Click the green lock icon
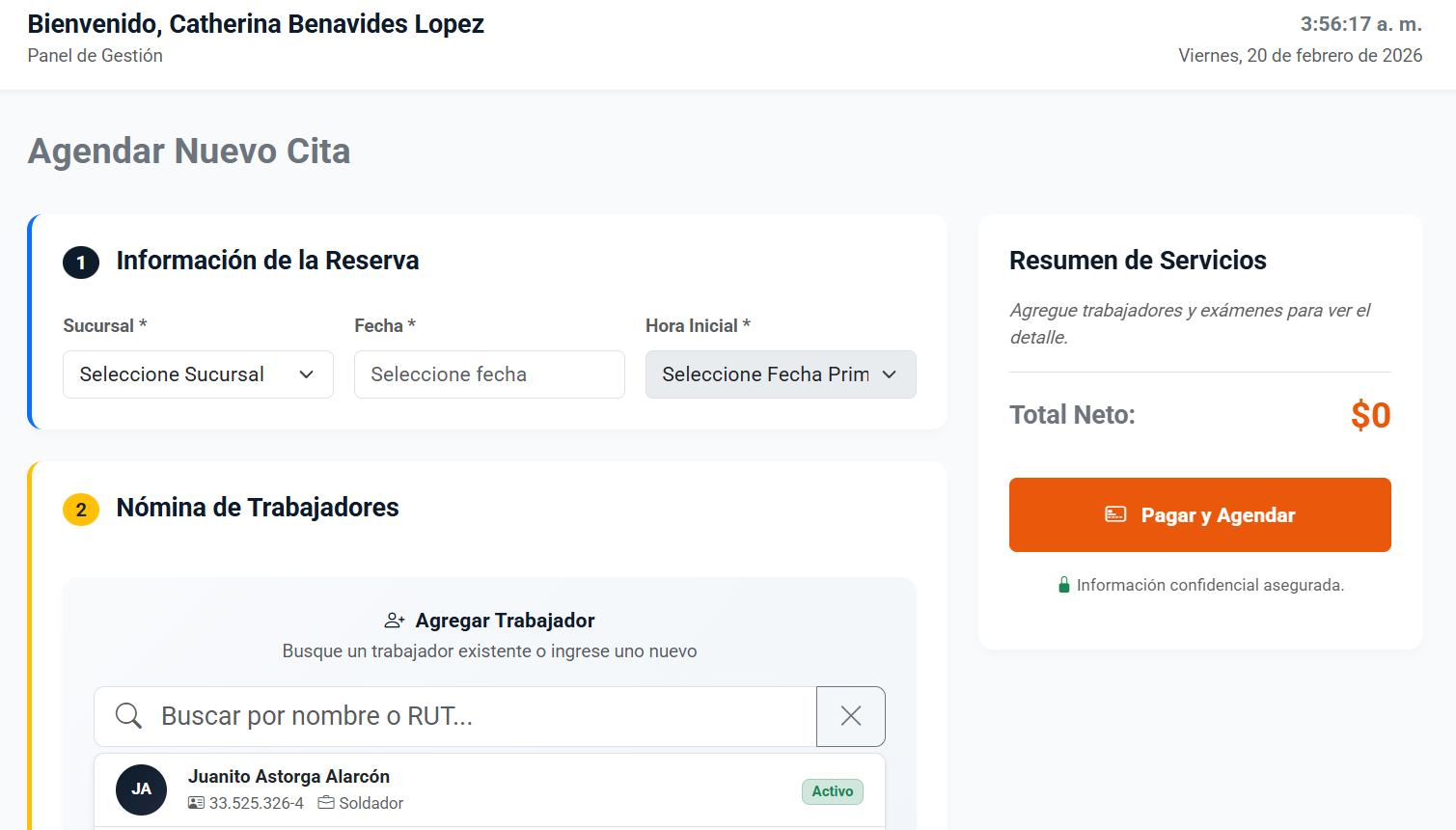This screenshot has height=830, width=1456. click(1063, 585)
